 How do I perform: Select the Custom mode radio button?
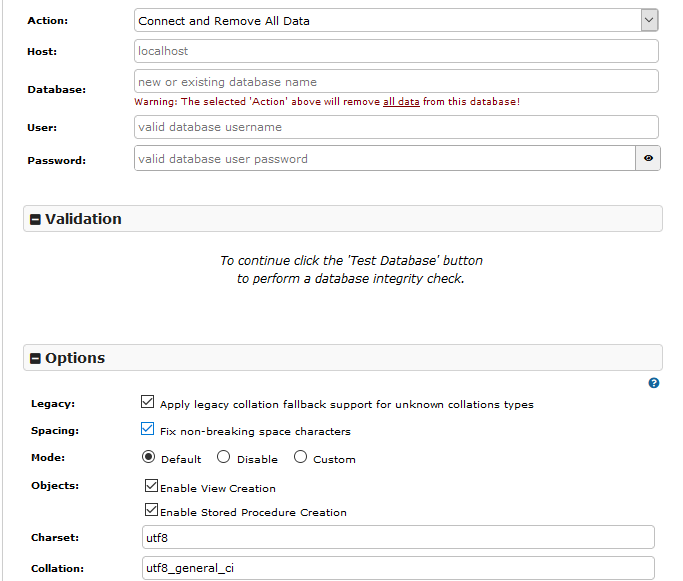[x=300, y=458]
